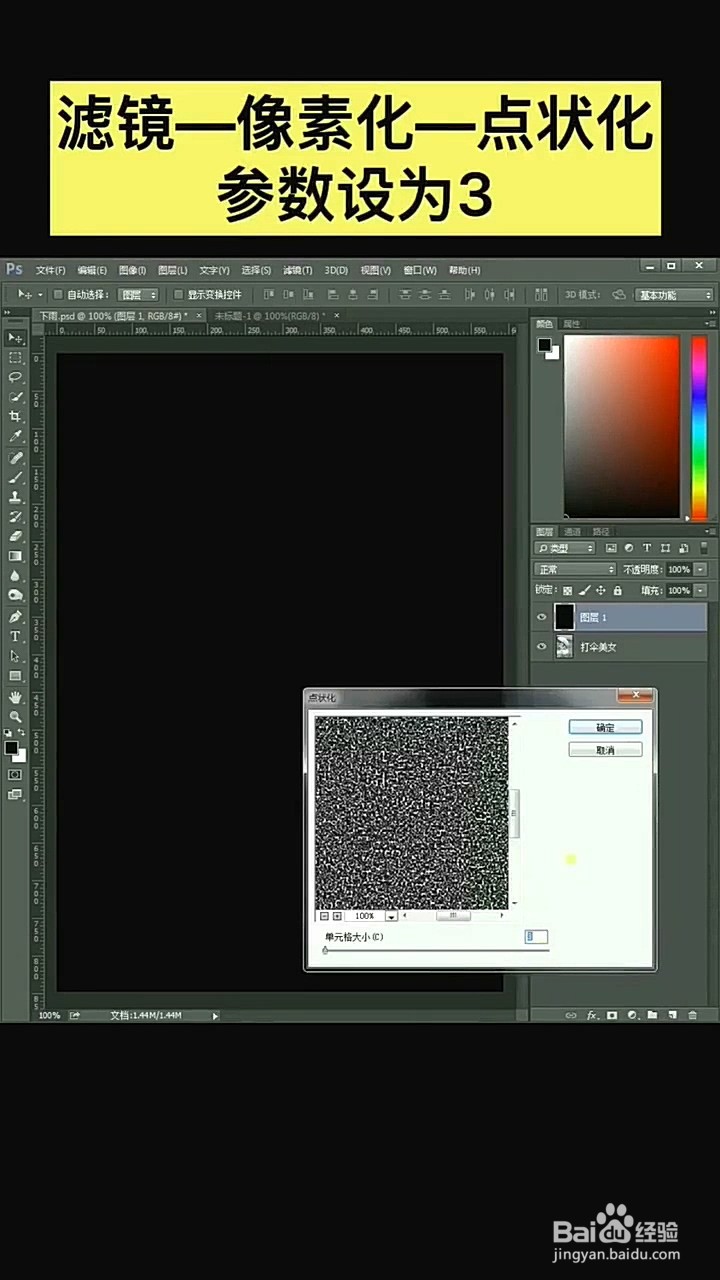Select the Eyedropper tool

click(x=15, y=437)
